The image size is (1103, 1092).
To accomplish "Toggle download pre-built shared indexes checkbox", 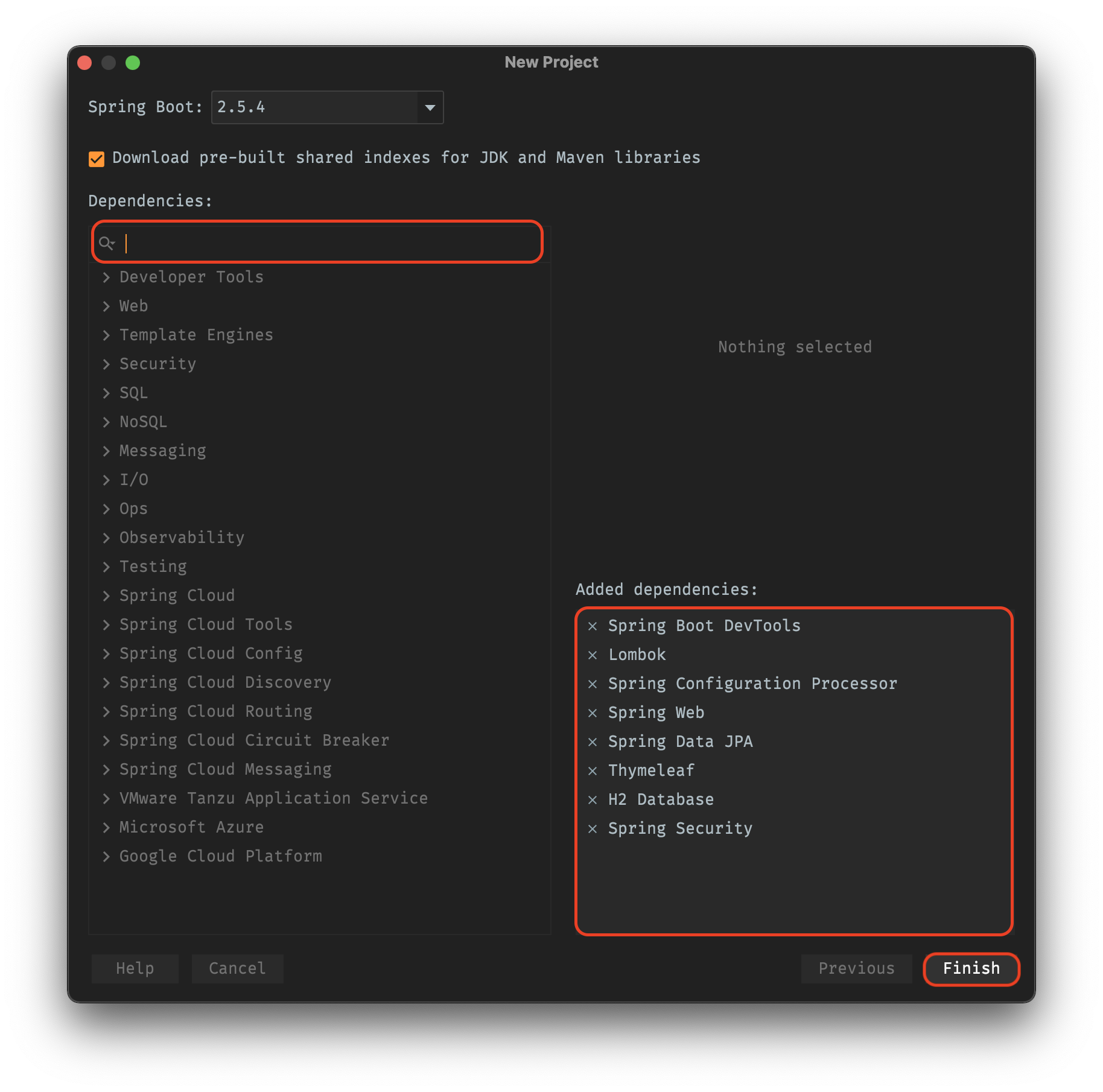I will [x=97, y=159].
